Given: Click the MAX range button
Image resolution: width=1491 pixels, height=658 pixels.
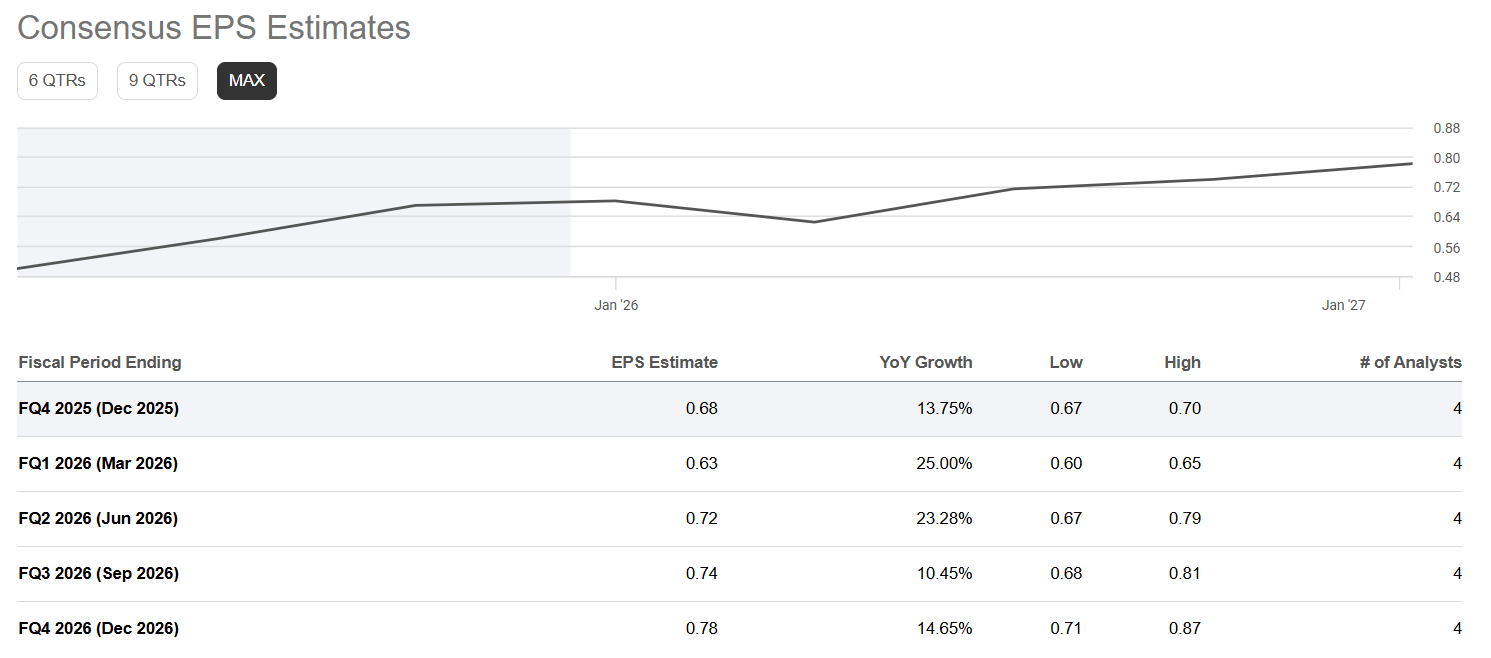Looking at the screenshot, I should [x=247, y=81].
